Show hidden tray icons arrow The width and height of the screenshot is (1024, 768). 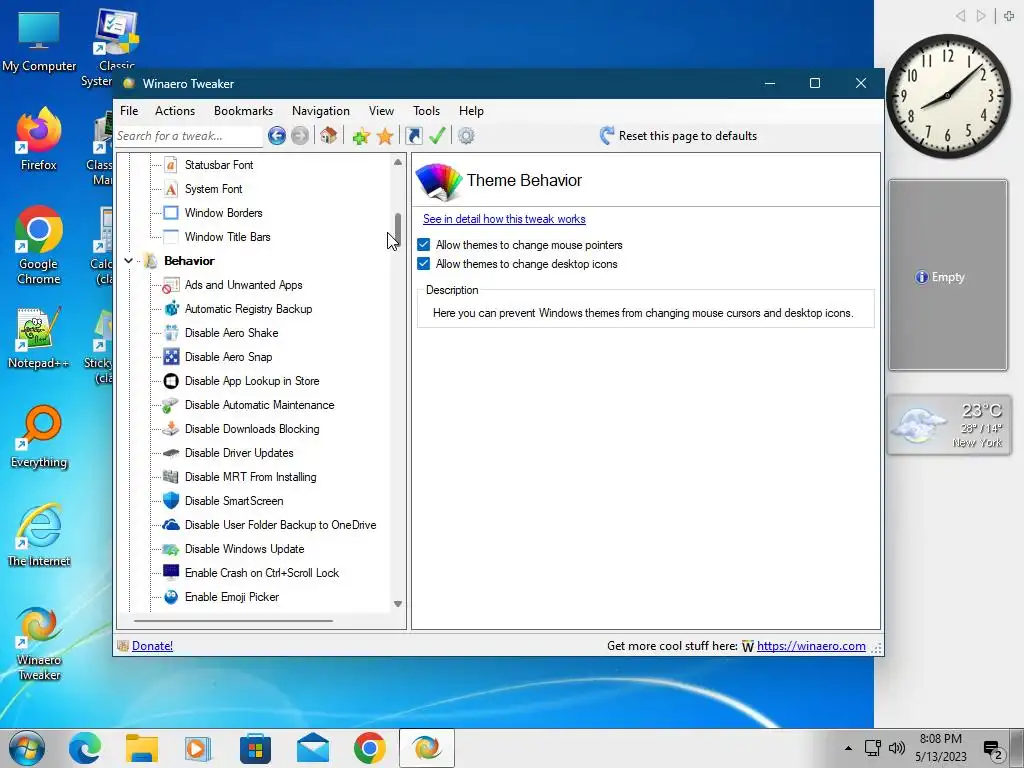point(848,748)
